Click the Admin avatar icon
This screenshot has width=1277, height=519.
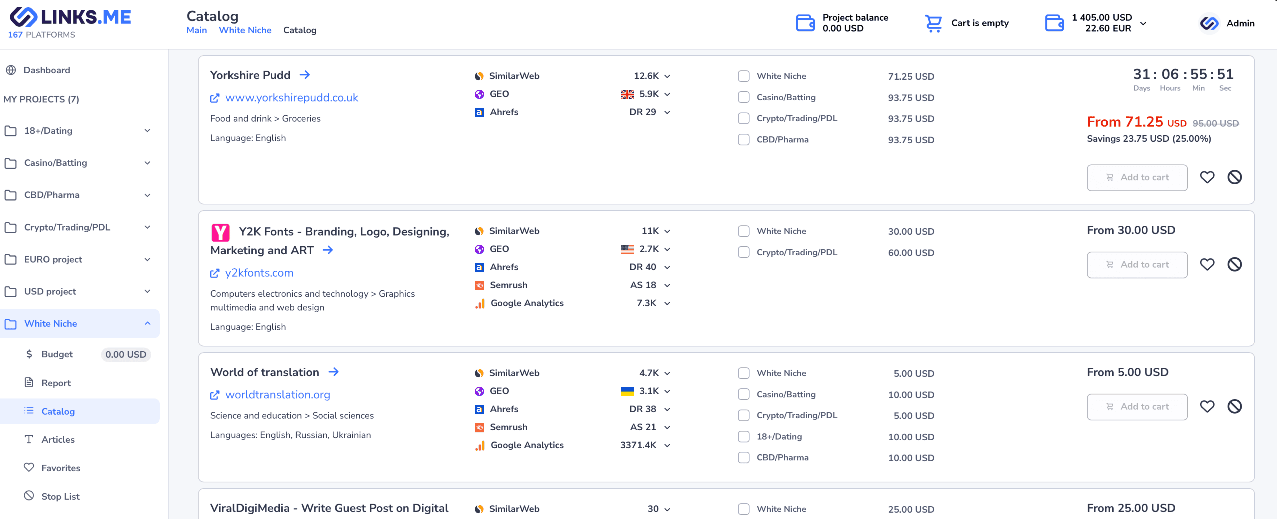click(1209, 23)
